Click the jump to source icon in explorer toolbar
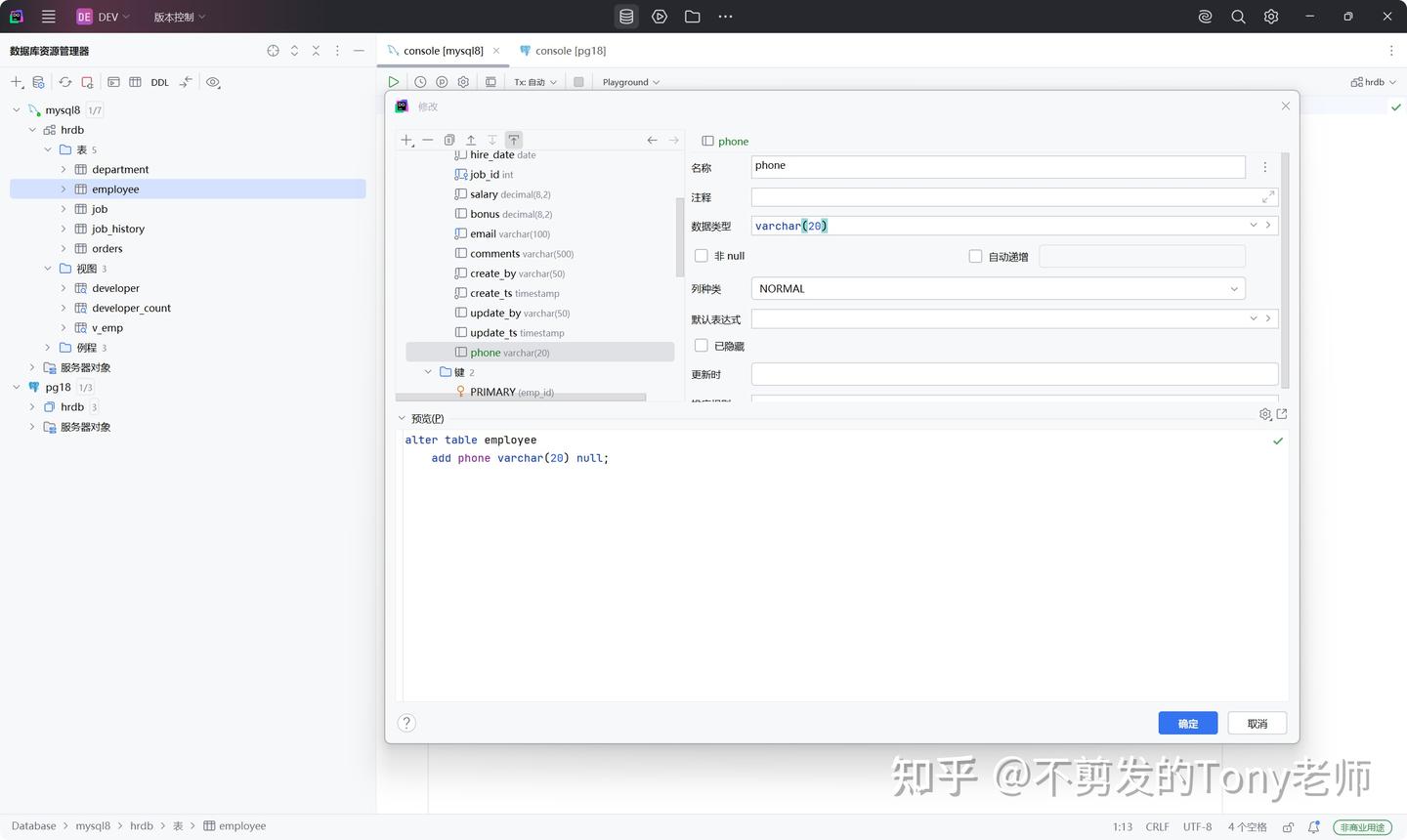1407x840 pixels. pyautogui.click(x=186, y=82)
